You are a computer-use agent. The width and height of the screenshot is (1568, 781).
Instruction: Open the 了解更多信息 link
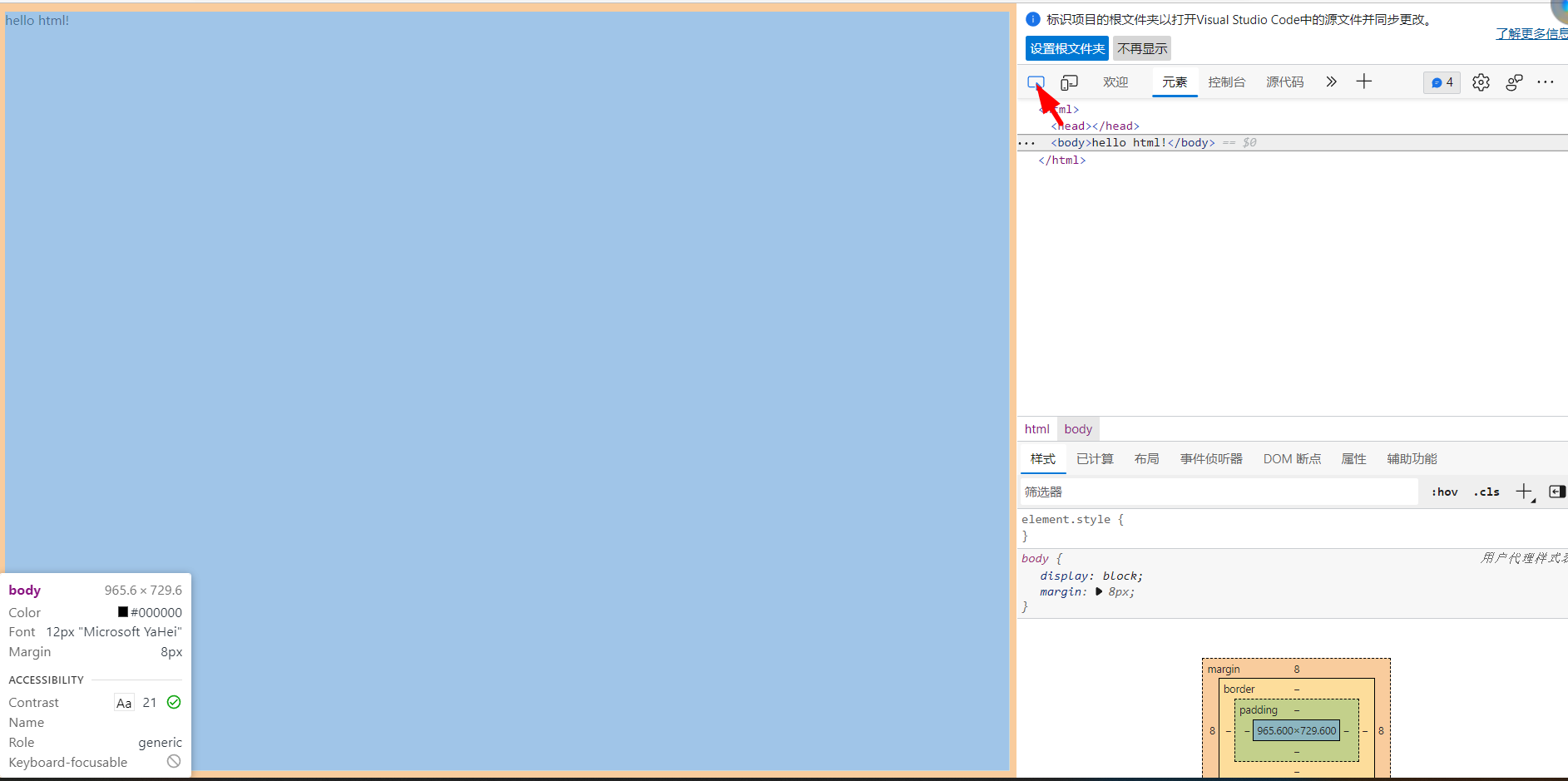(1531, 33)
